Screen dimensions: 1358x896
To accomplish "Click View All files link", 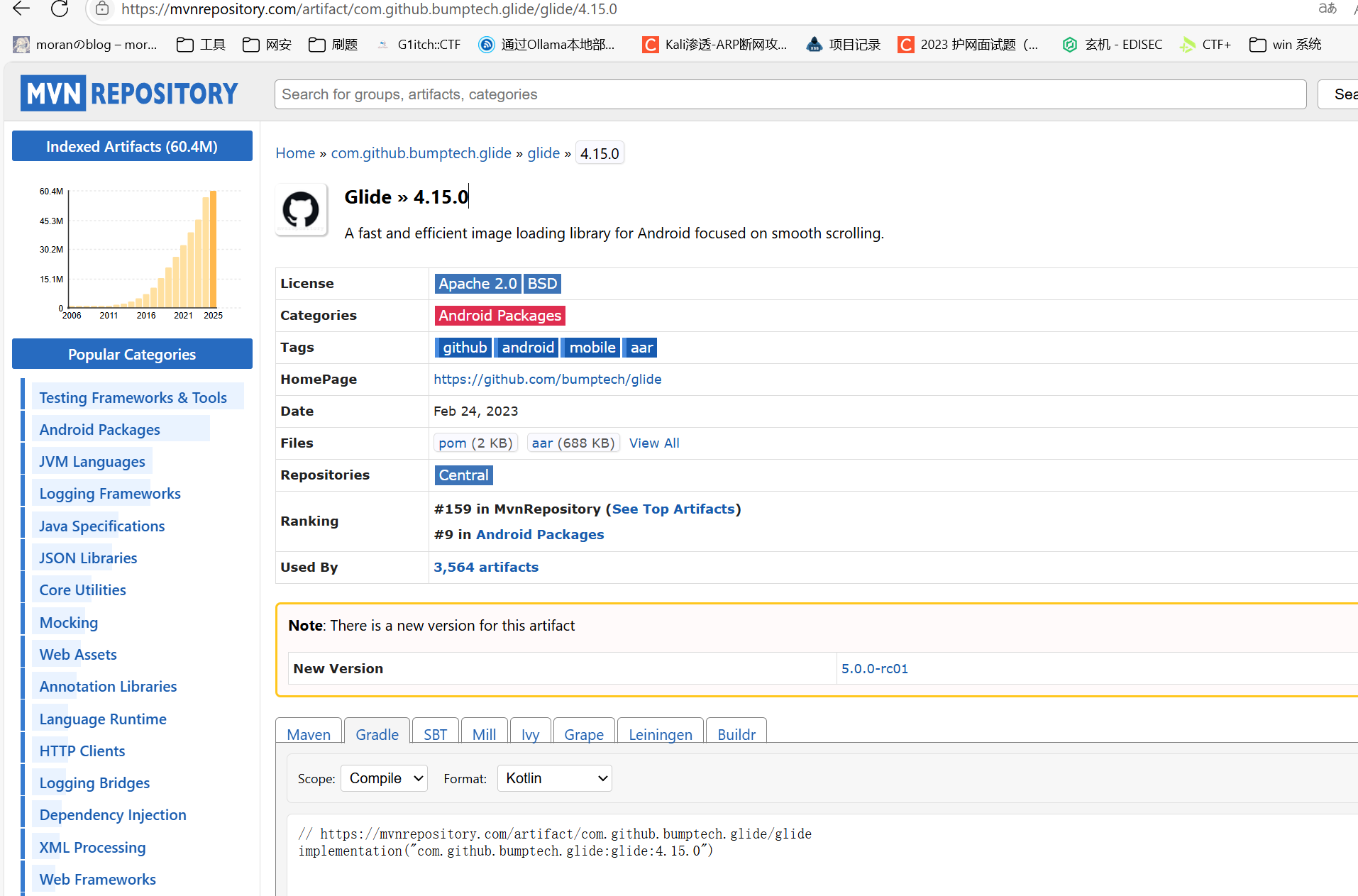I will tap(654, 443).
